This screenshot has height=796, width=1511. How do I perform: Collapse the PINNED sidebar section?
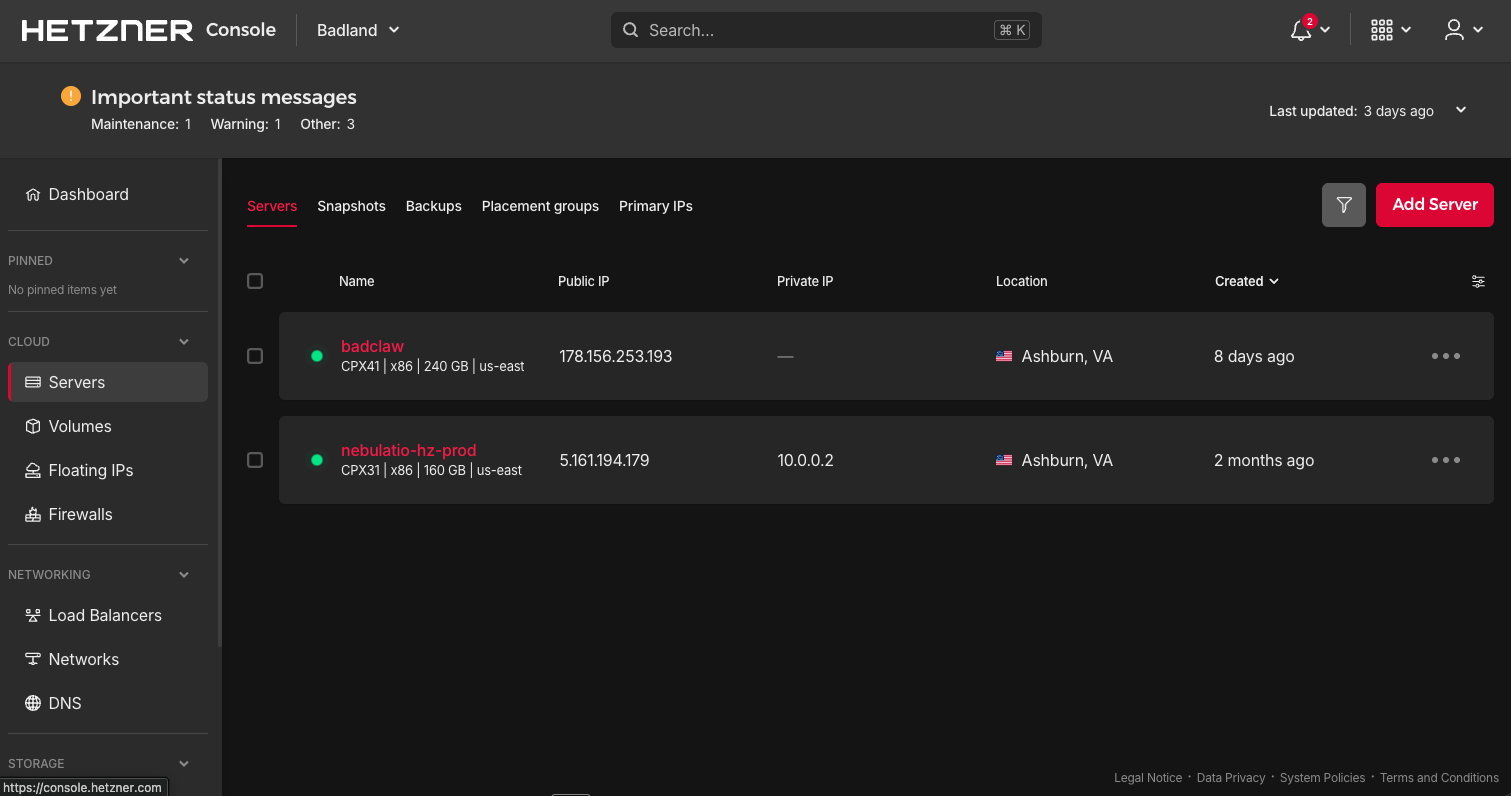pos(183,260)
